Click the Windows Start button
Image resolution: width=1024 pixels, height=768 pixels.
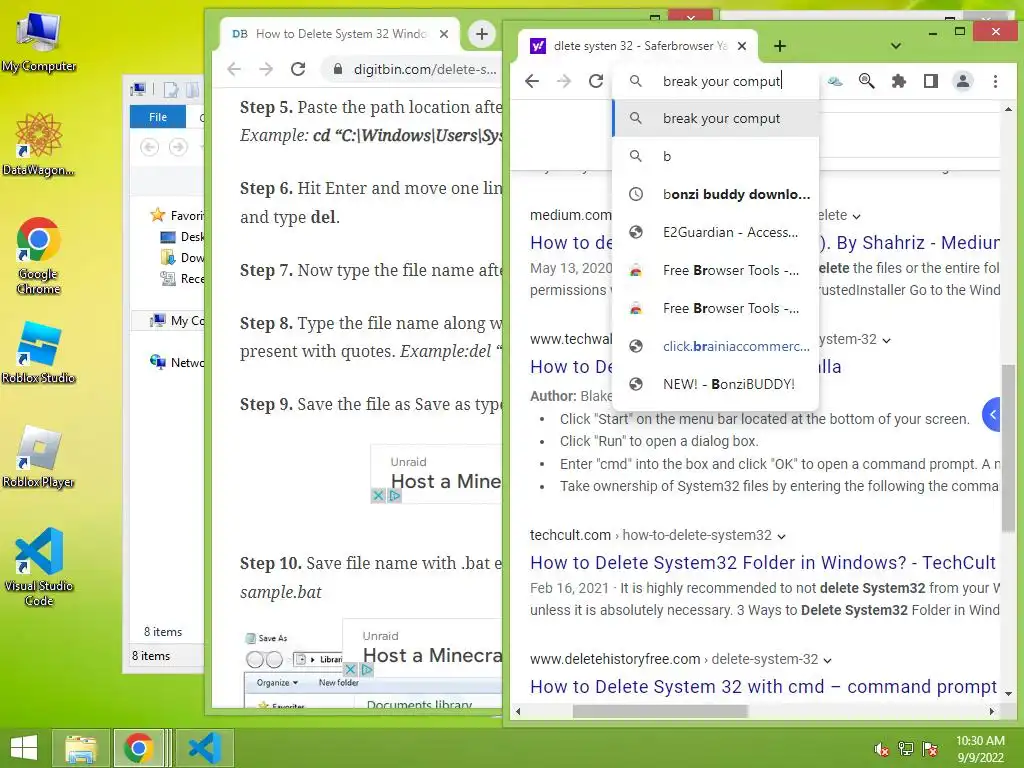click(24, 748)
